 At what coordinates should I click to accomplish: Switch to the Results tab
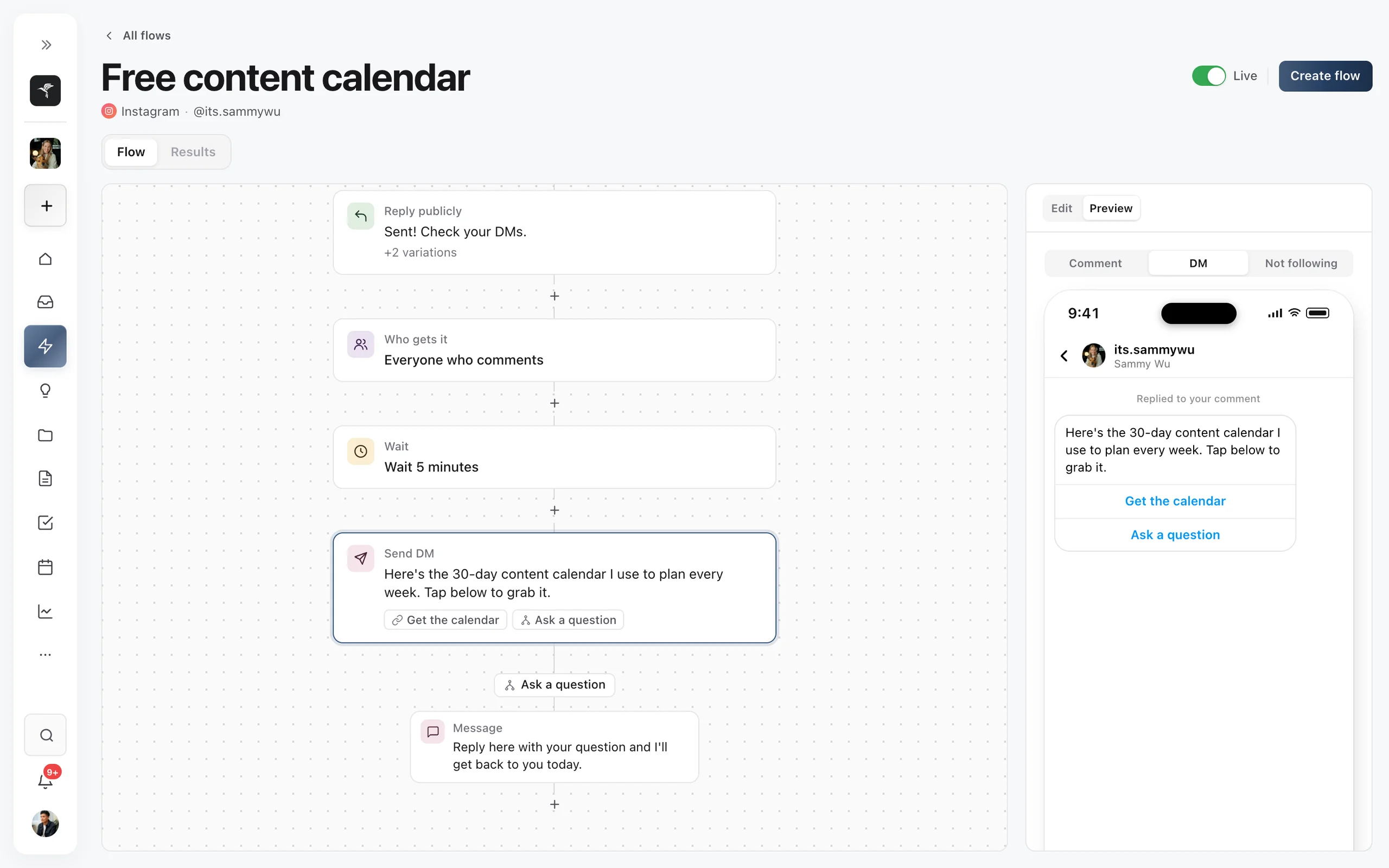click(193, 151)
